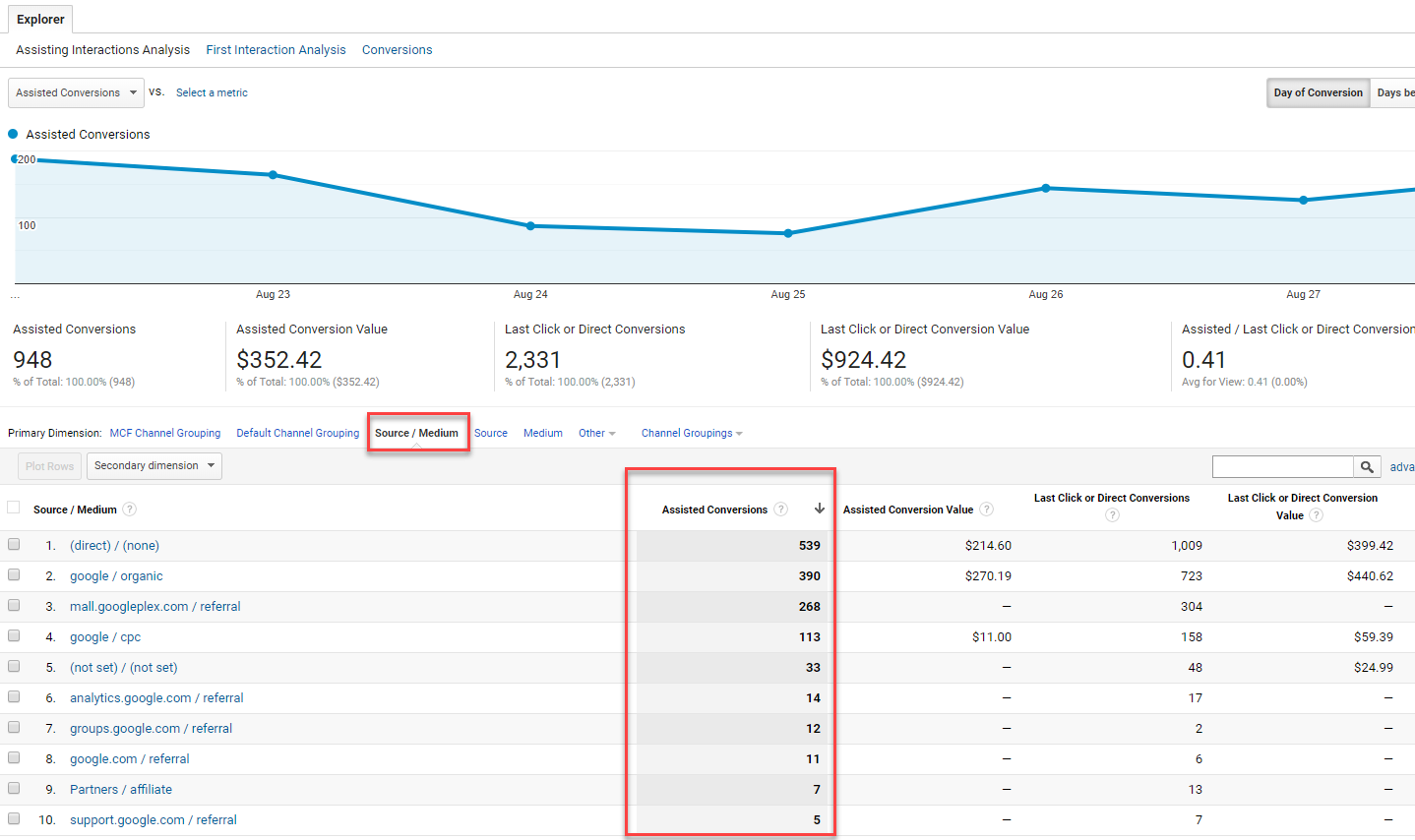Click help icon beside Last Click or Direct Conversion Value header
This screenshot has width=1415, height=840.
[1317, 515]
